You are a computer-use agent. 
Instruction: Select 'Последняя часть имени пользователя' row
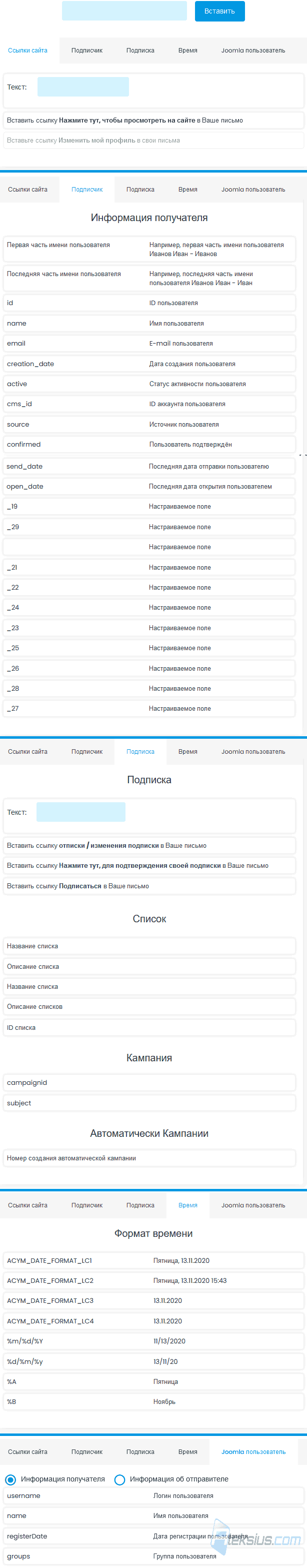coord(149,278)
